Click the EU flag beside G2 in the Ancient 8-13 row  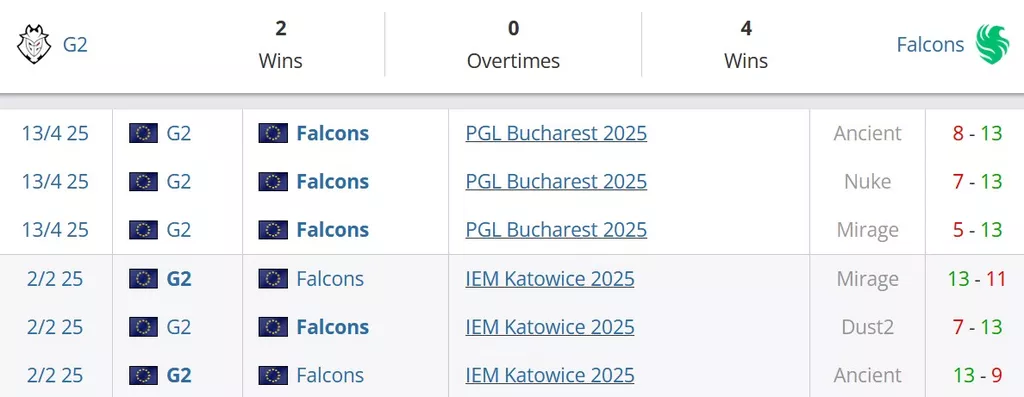(x=143, y=133)
